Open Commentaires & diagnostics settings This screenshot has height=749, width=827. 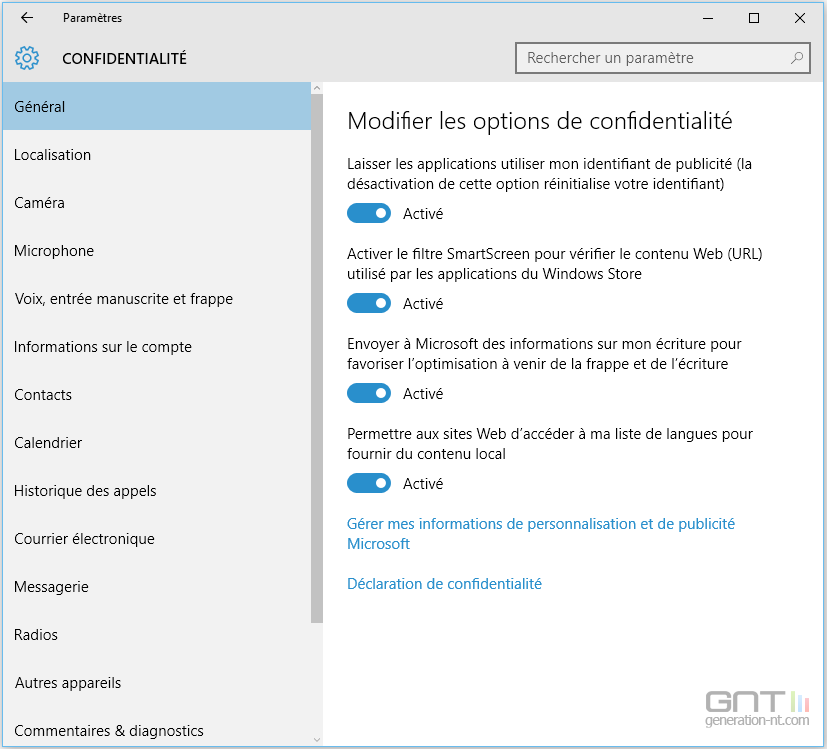(x=103, y=731)
